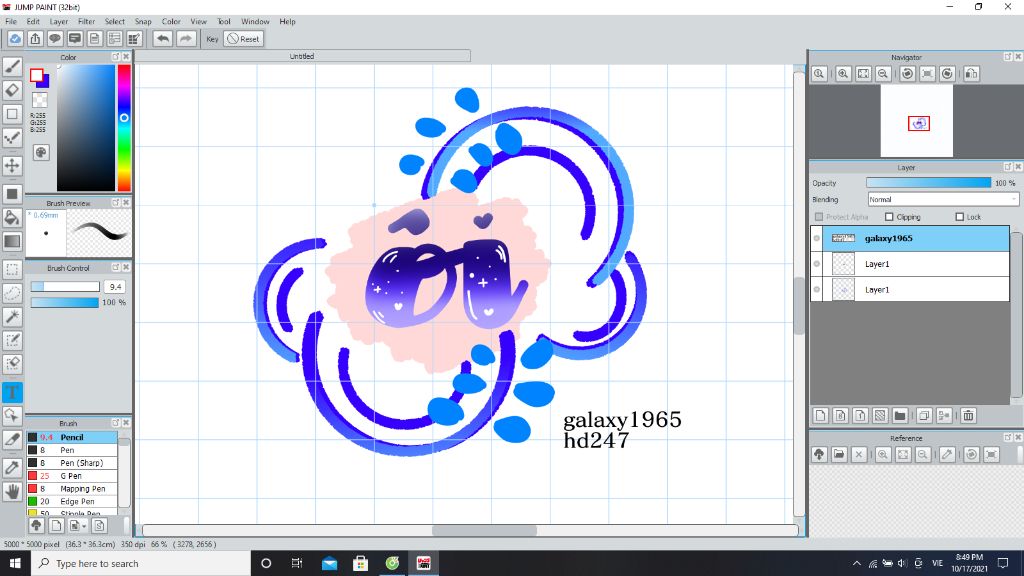The image size is (1024, 576).
Task: Select the Lasso tool
Action: [12, 293]
